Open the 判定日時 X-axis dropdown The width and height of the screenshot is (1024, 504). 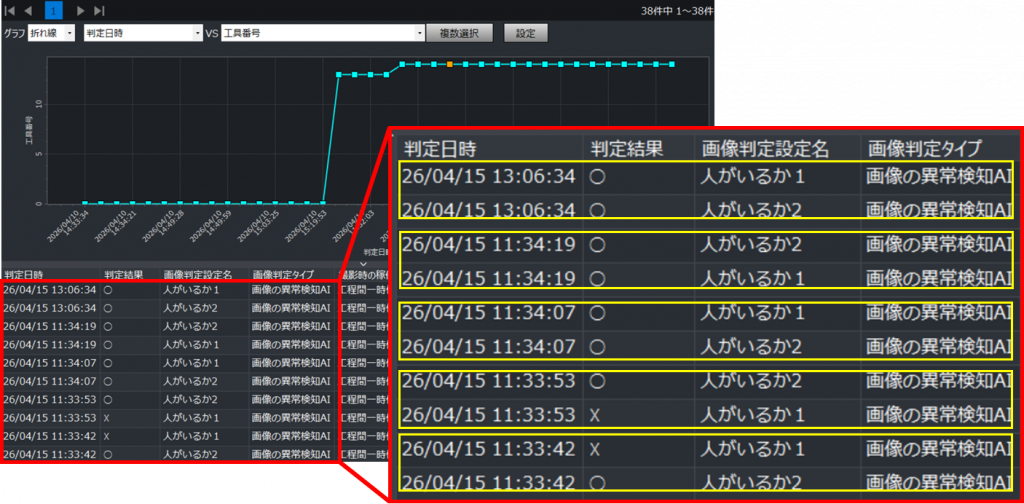pos(142,33)
